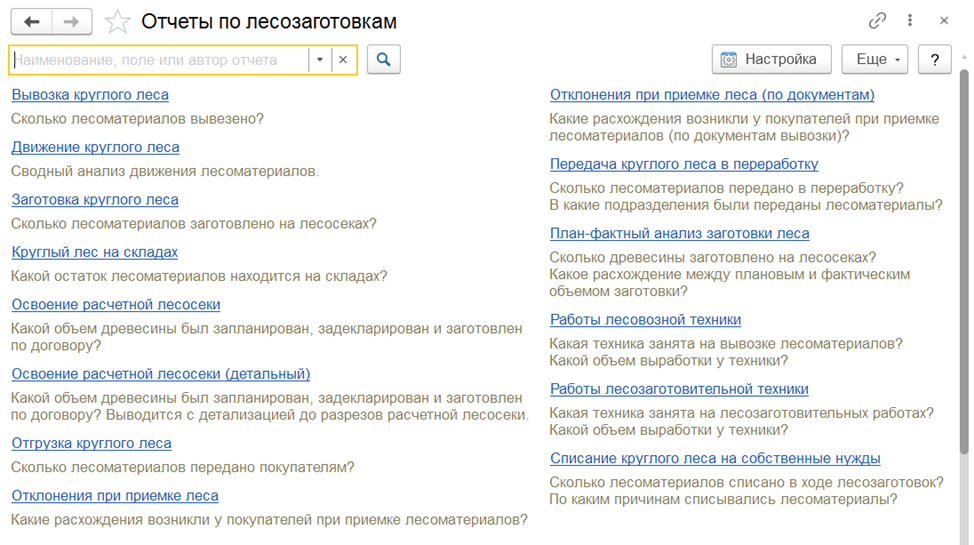Add page to favorites with star icon
The width and height of the screenshot is (974, 545).
tap(117, 22)
